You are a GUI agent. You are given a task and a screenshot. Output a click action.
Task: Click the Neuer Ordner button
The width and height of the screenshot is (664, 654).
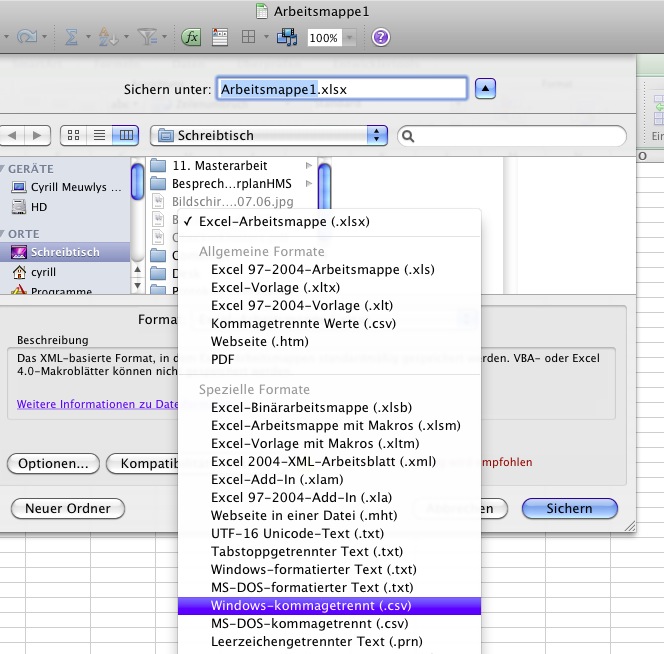coord(68,508)
